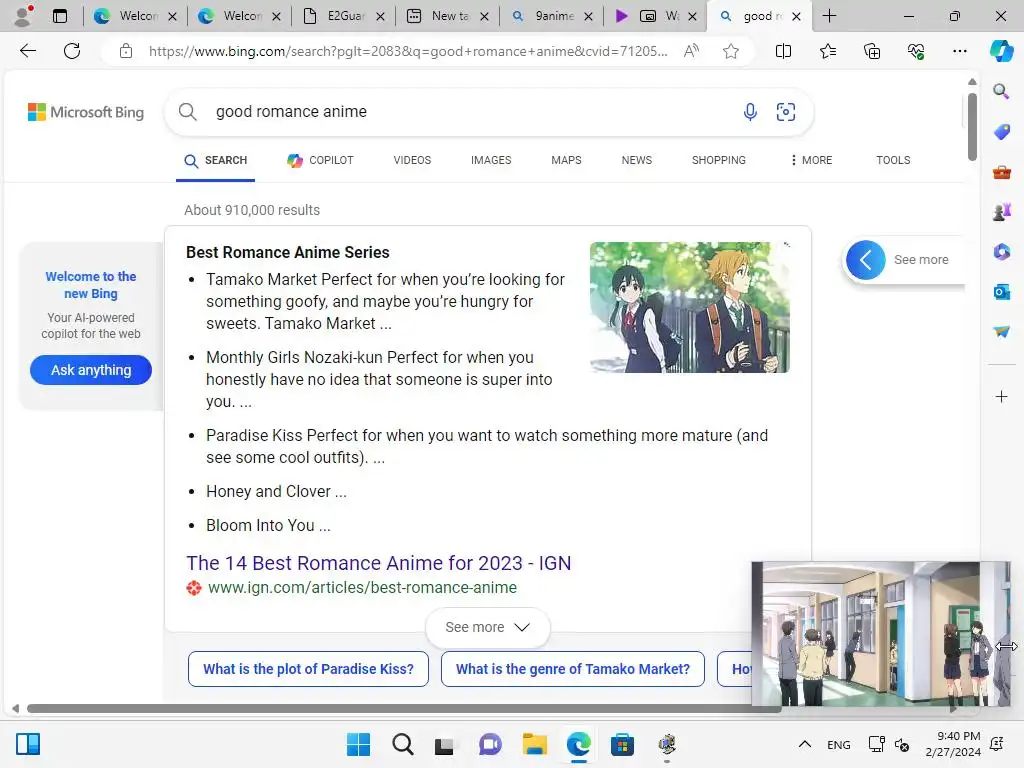Open the taskbar clock and date

953,744
